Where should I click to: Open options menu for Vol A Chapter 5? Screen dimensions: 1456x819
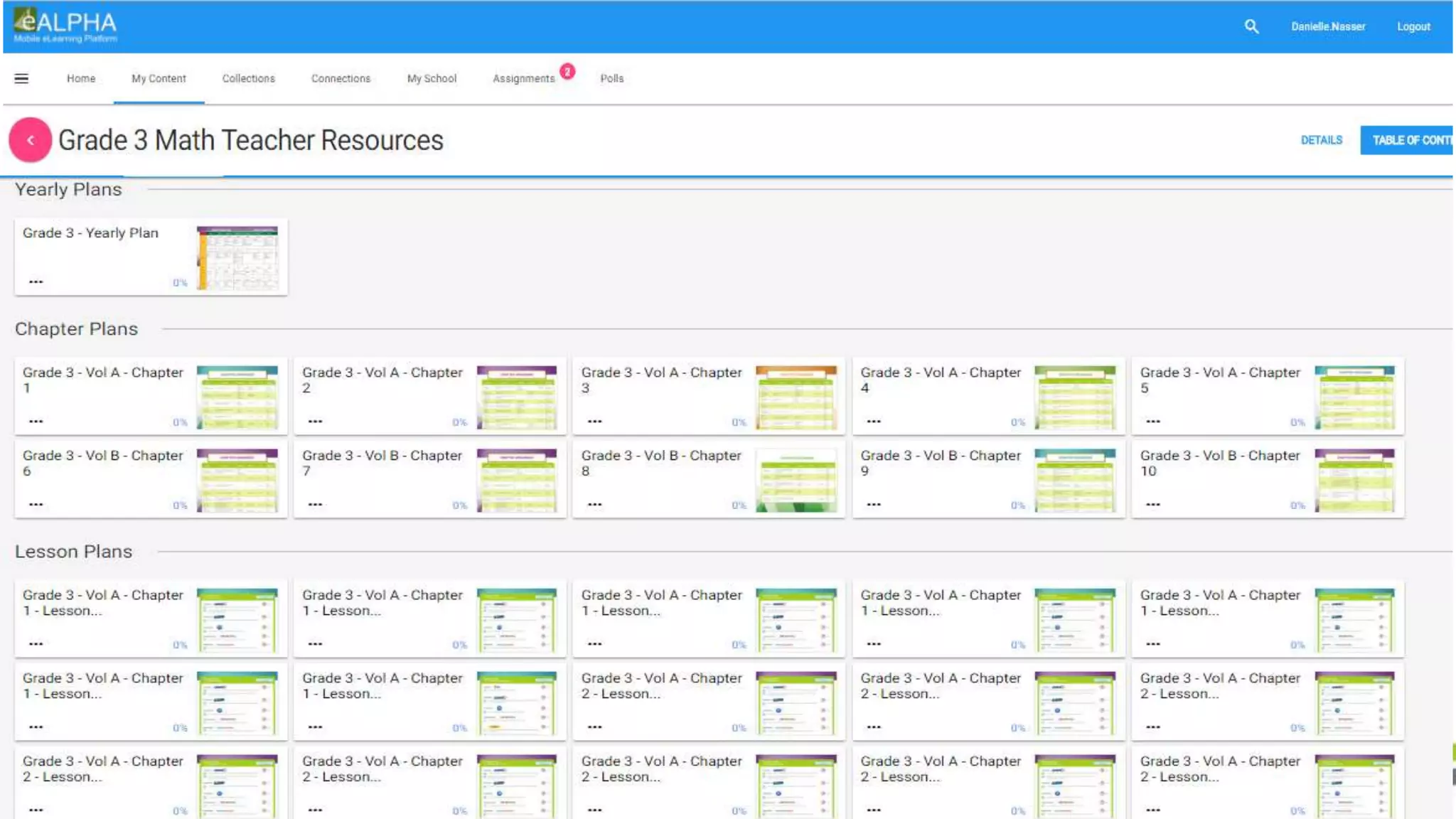pyautogui.click(x=1153, y=421)
